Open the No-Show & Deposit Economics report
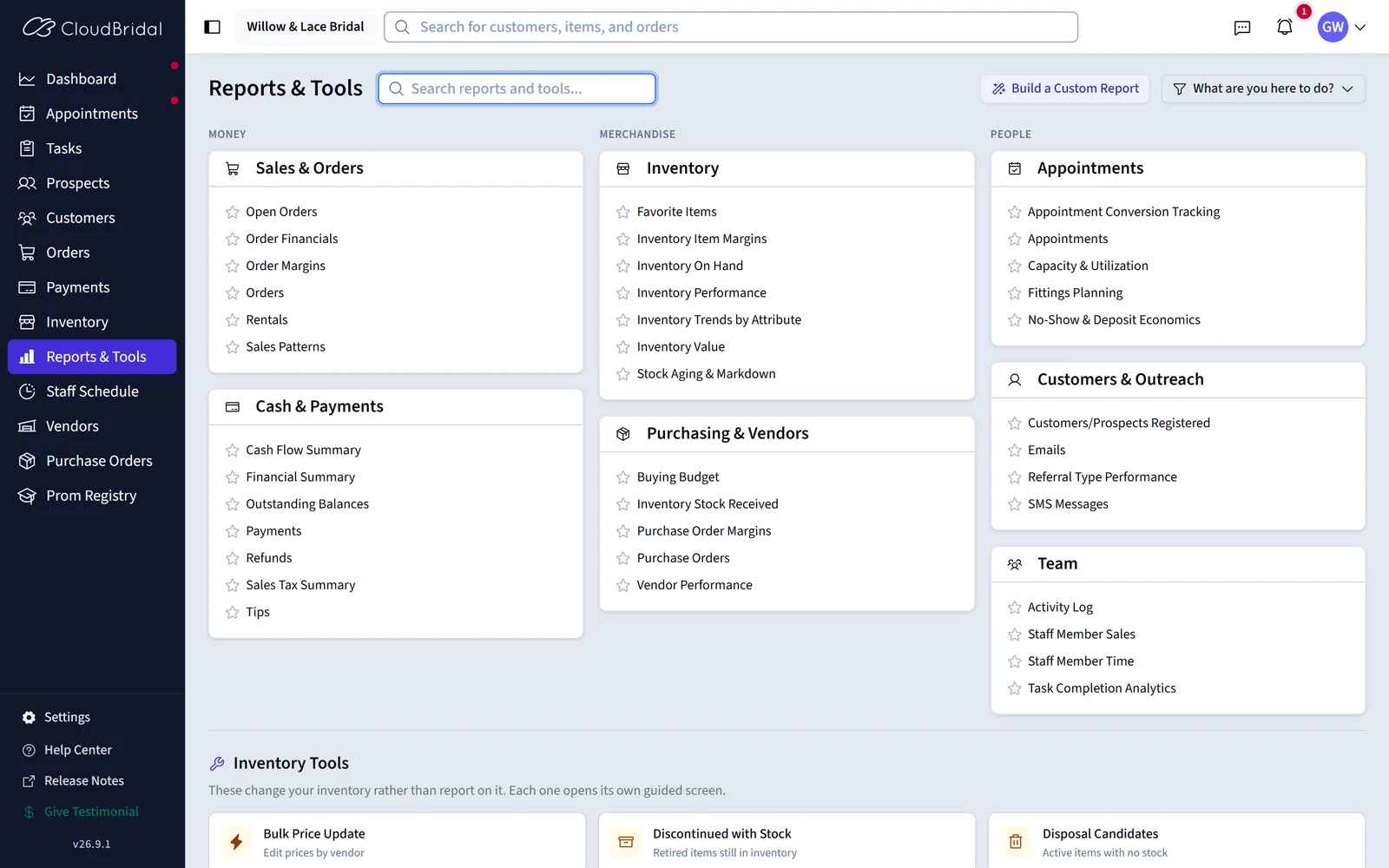Image resolution: width=1389 pixels, height=868 pixels. (x=1114, y=320)
